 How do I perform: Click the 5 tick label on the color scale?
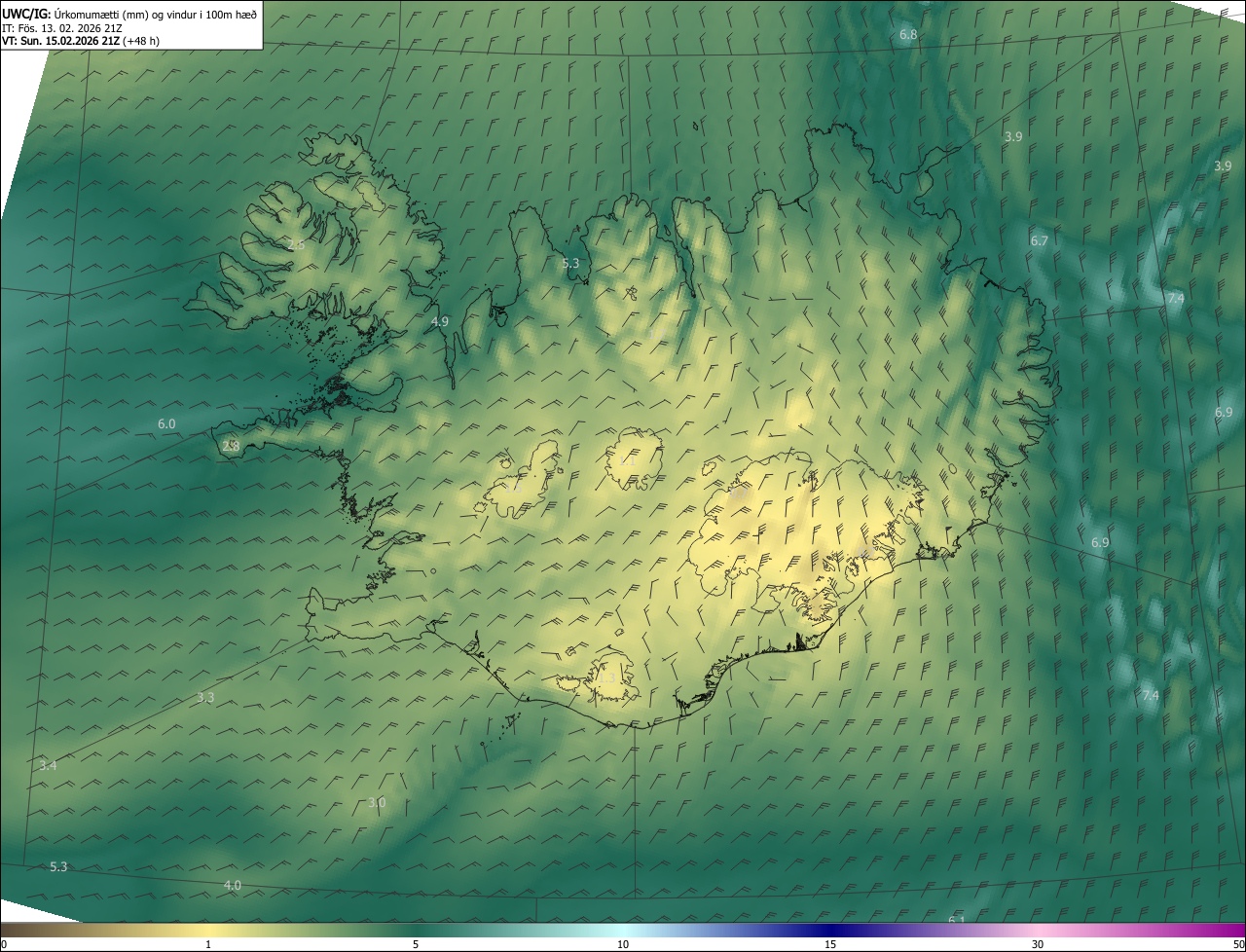(416, 944)
